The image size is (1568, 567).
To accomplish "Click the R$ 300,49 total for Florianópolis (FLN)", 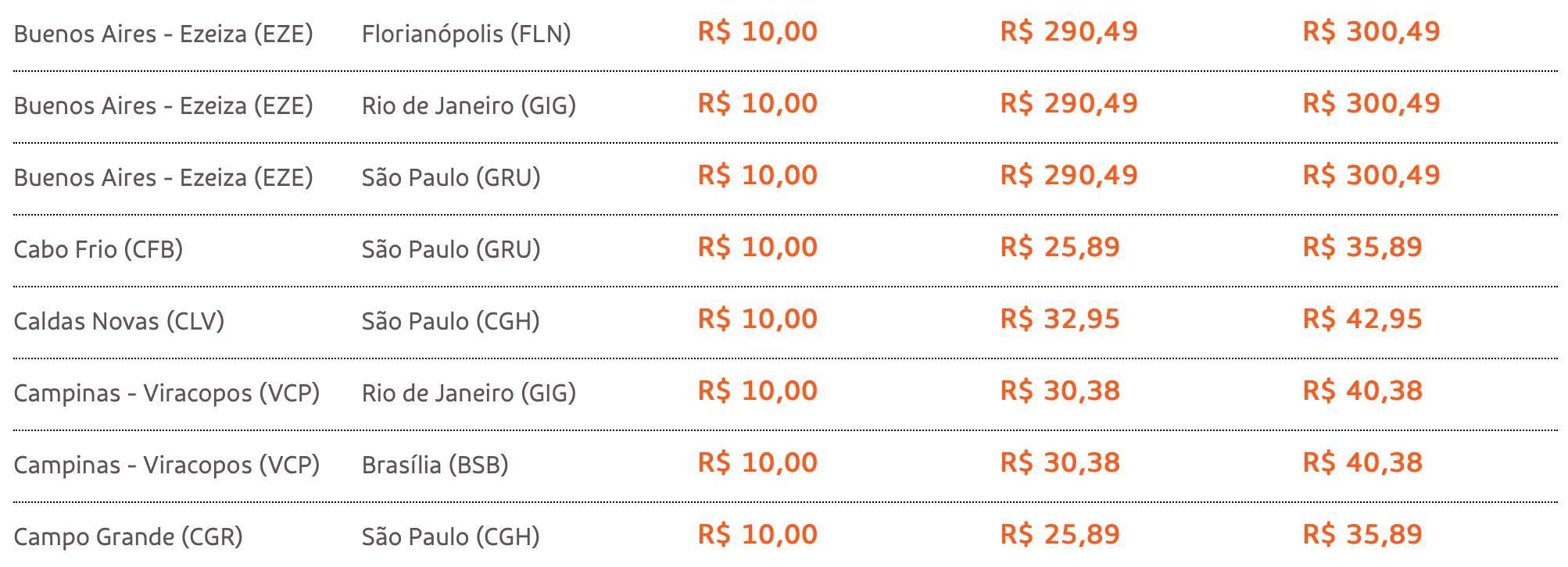I will [x=1371, y=32].
